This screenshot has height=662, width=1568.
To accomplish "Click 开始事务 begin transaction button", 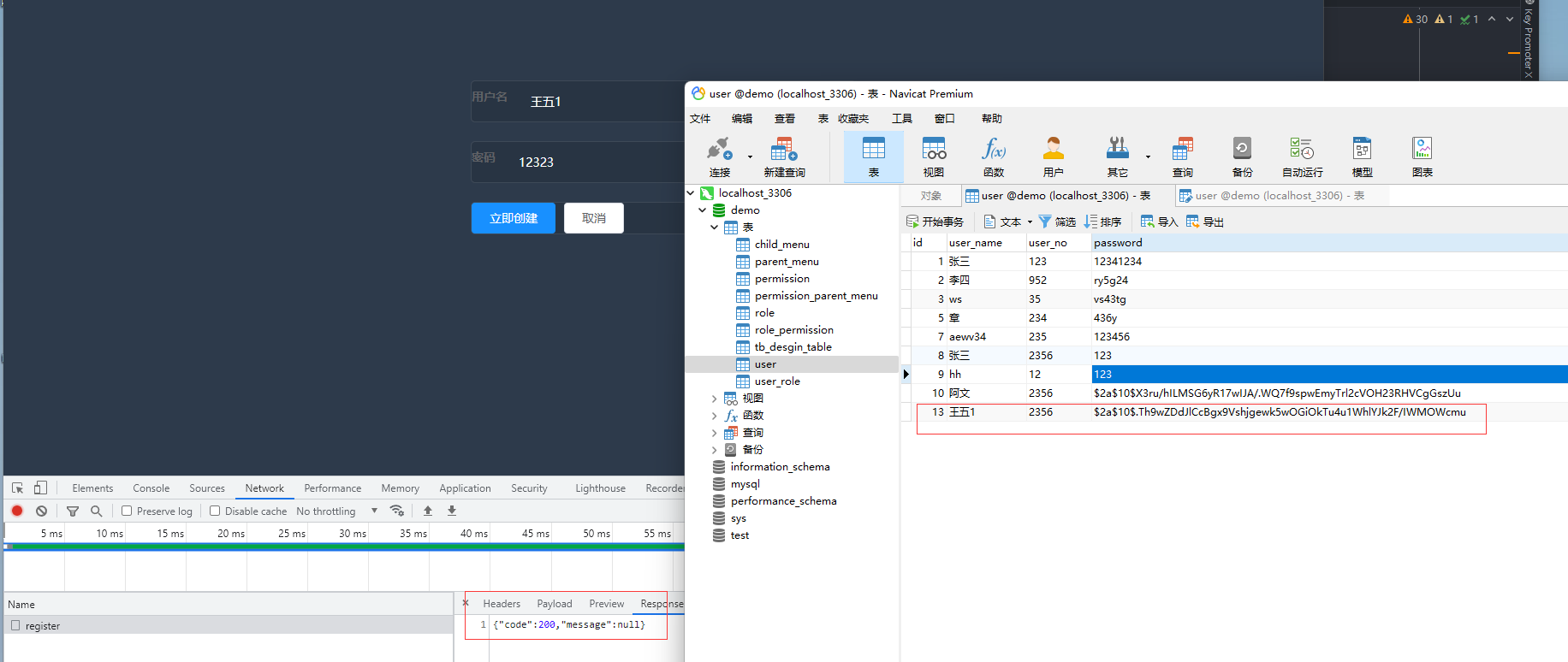I will pyautogui.click(x=935, y=222).
